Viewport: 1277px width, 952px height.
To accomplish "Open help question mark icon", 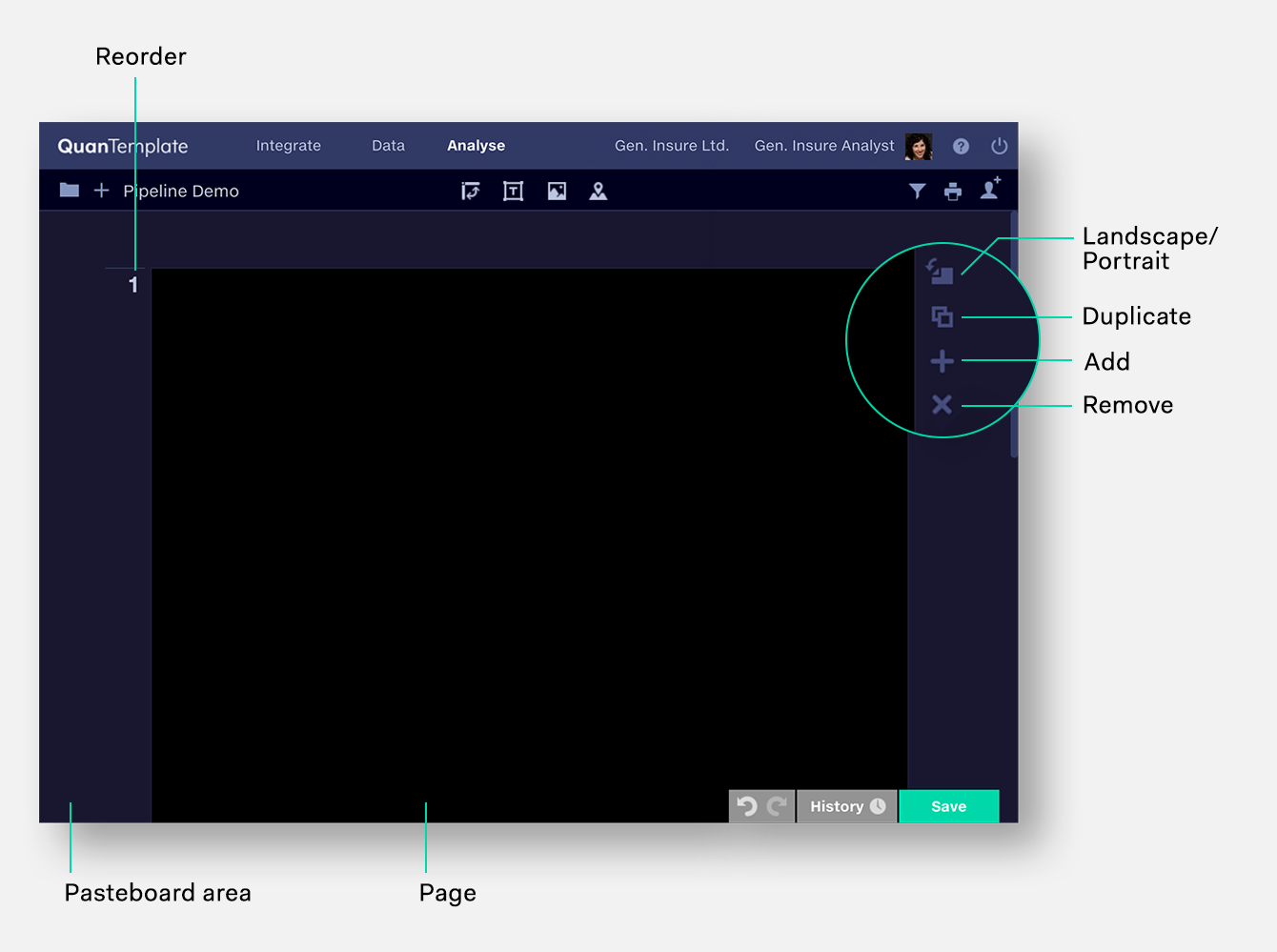I will (961, 146).
